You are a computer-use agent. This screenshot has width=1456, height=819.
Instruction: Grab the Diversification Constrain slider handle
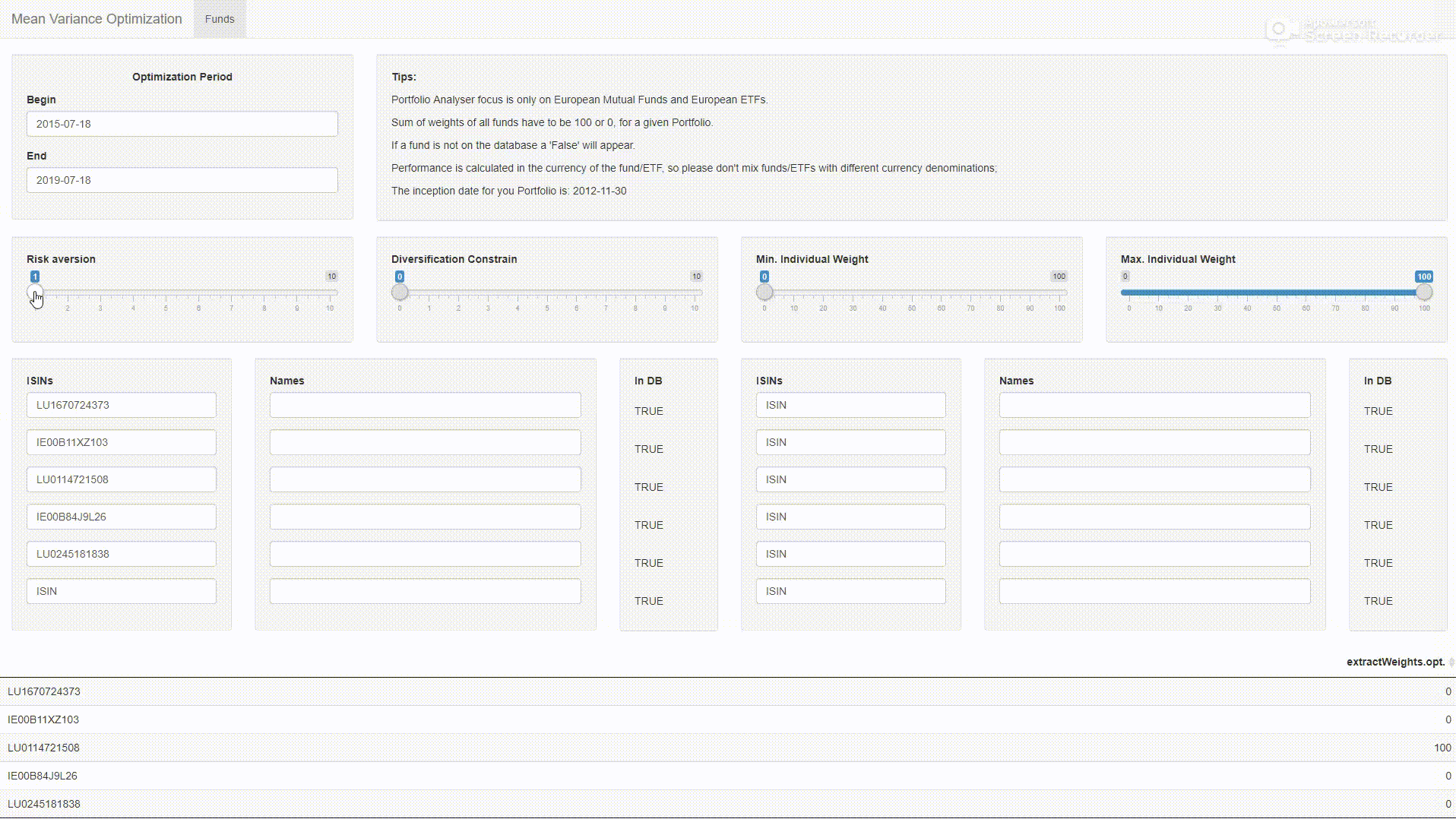400,292
